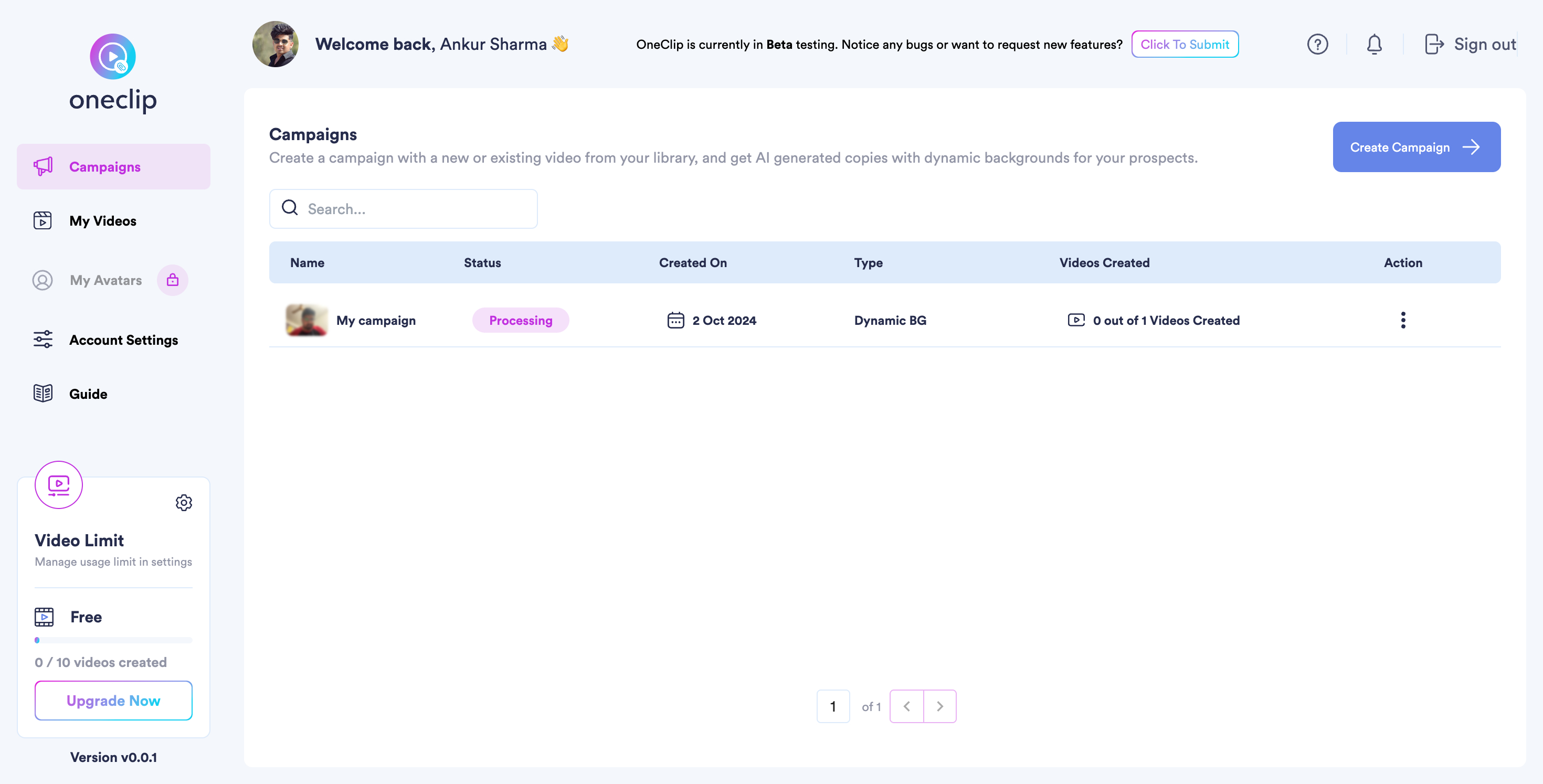Image resolution: width=1543 pixels, height=784 pixels.
Task: Click the sign out door arrow icon
Action: [1434, 44]
